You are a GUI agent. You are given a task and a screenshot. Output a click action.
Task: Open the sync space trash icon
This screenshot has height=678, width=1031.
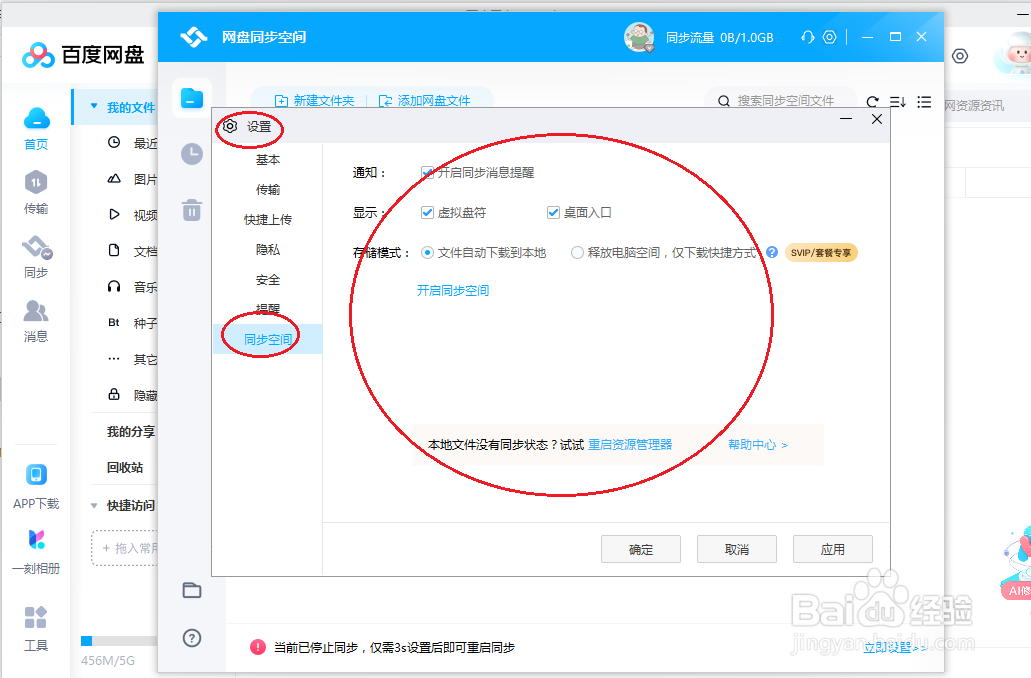(192, 210)
